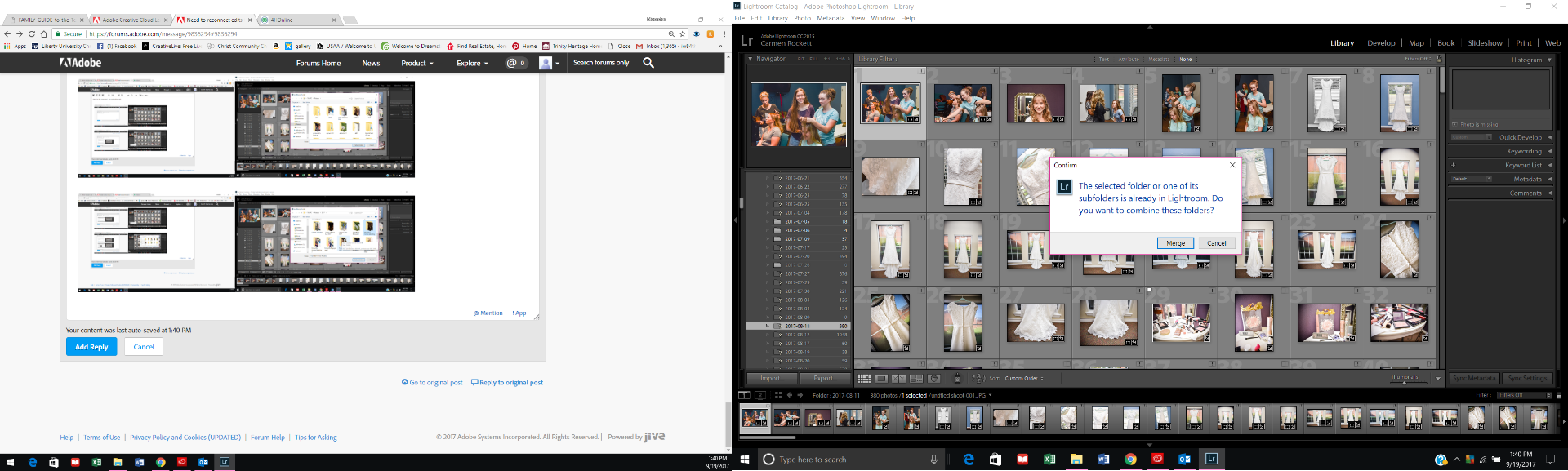
Task: Switch to the Develop module
Action: click(1381, 43)
